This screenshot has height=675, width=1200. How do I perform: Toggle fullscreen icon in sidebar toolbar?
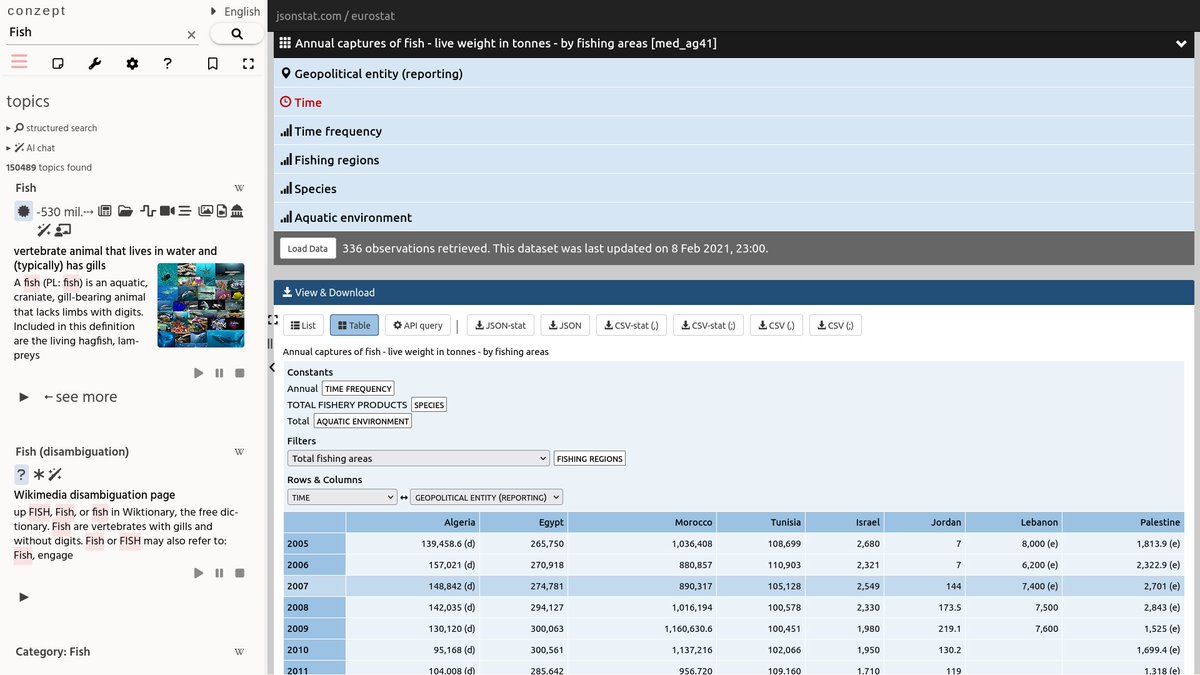(248, 64)
